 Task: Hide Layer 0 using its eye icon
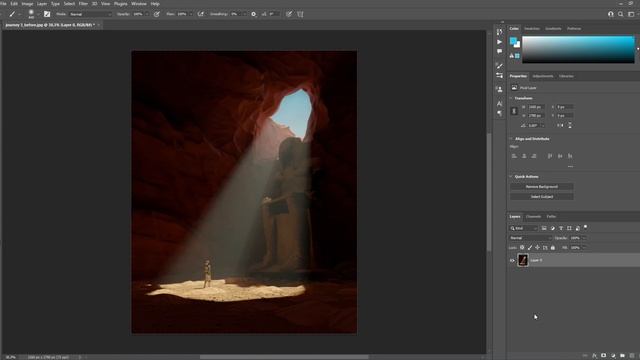[x=512, y=260]
